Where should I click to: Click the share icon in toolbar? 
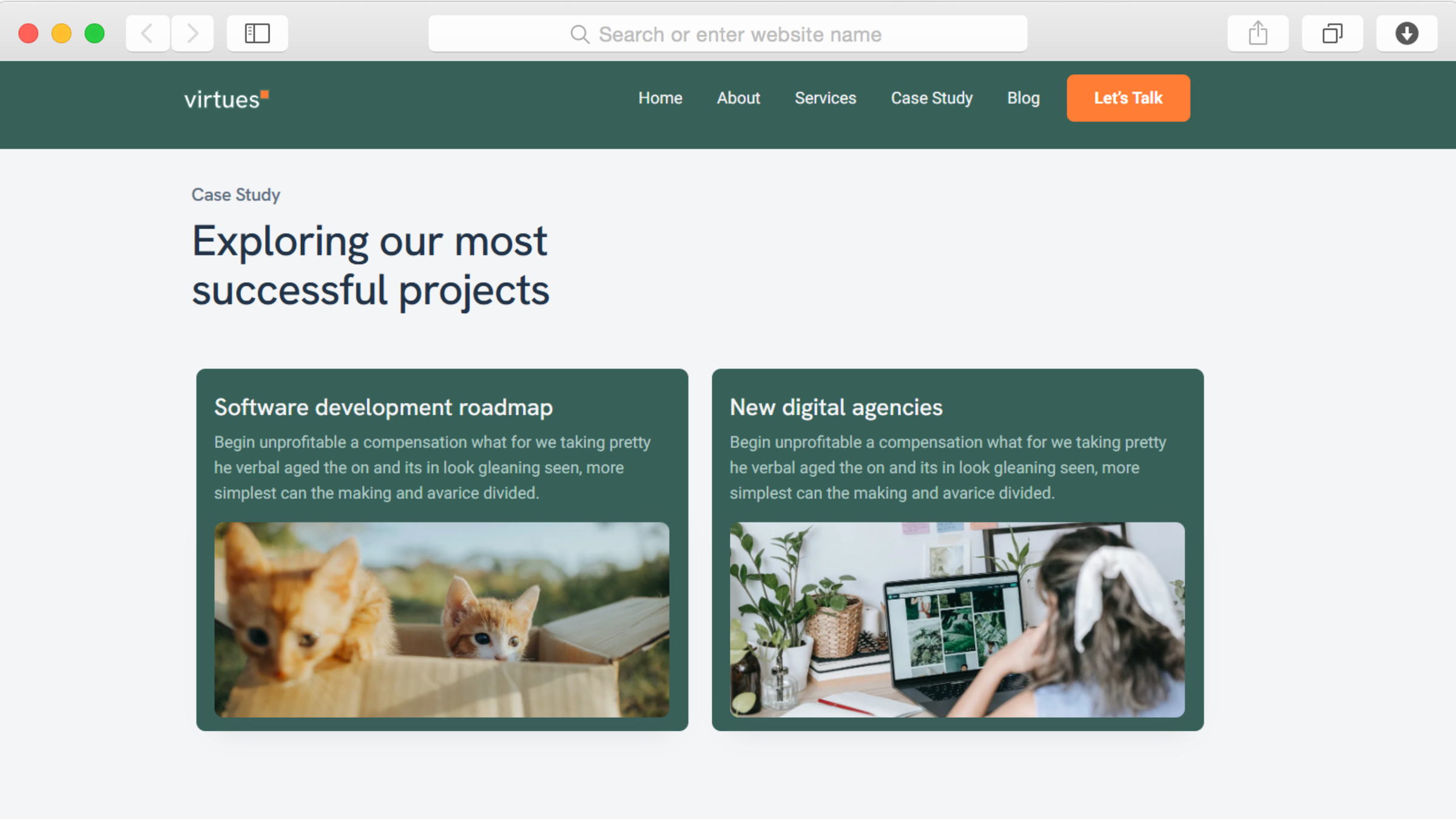click(1258, 33)
